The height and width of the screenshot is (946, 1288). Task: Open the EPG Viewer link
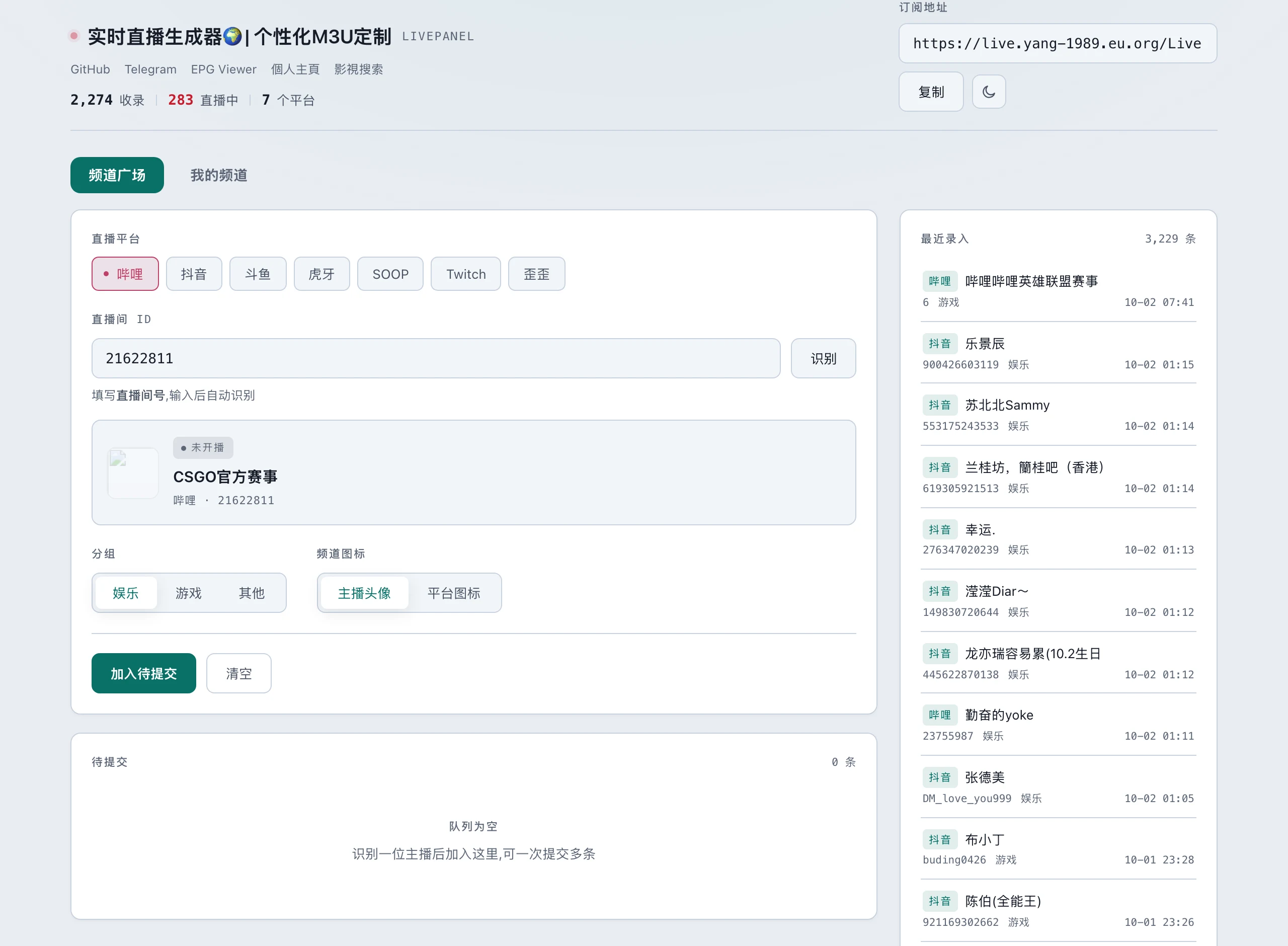223,69
